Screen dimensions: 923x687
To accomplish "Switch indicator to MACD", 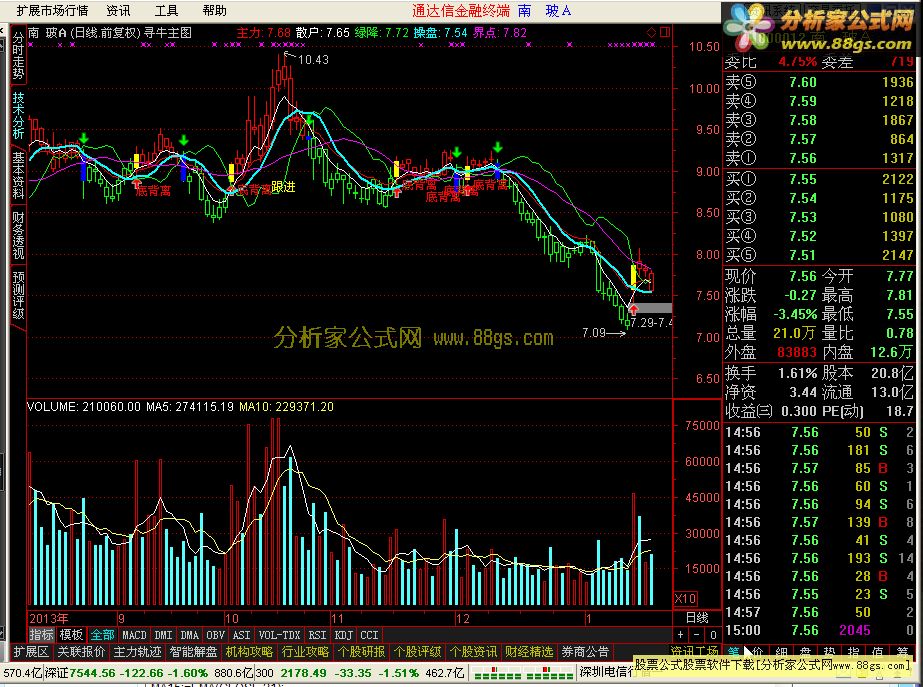I will click(x=134, y=635).
